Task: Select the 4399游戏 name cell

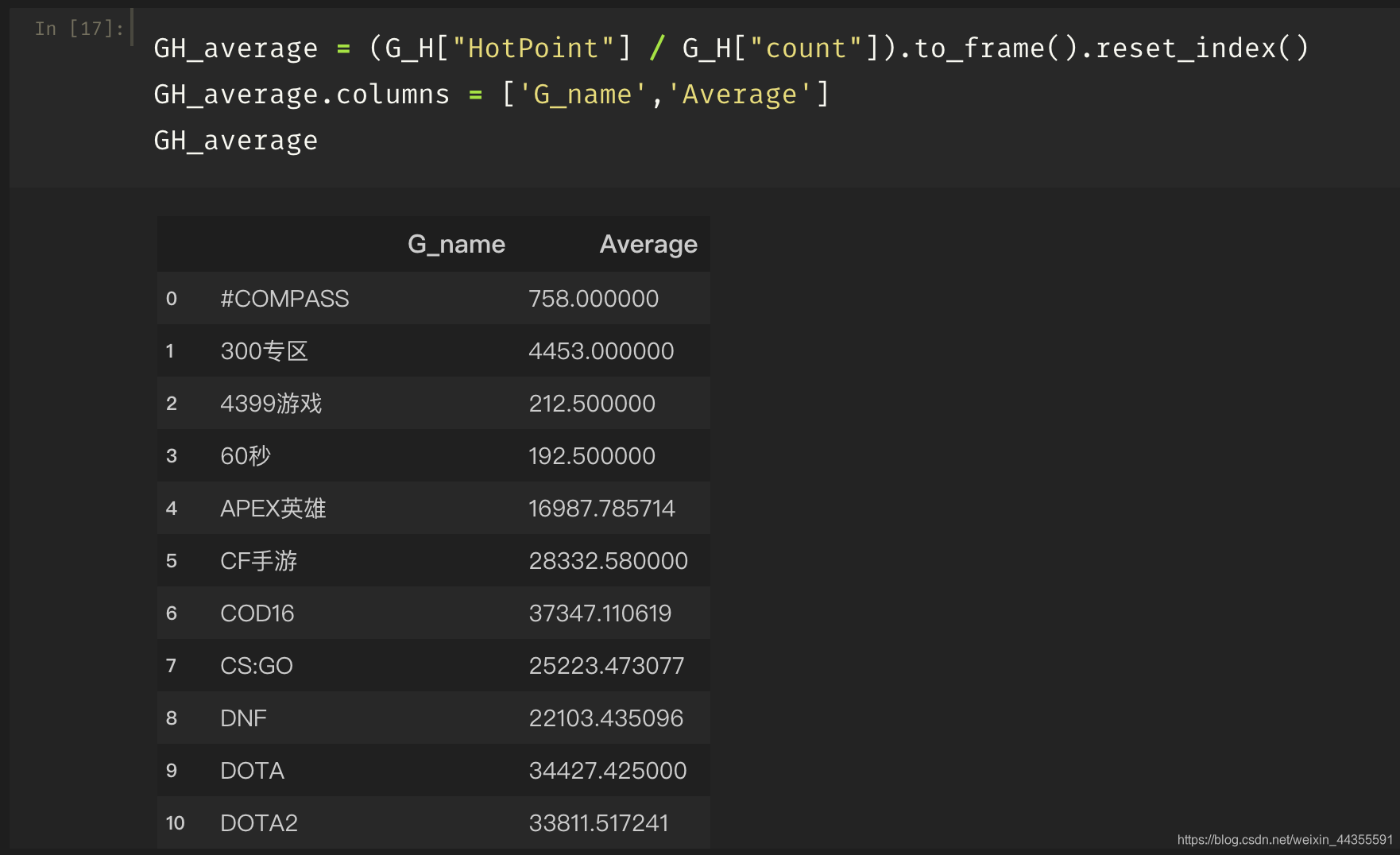Action: click(x=271, y=404)
